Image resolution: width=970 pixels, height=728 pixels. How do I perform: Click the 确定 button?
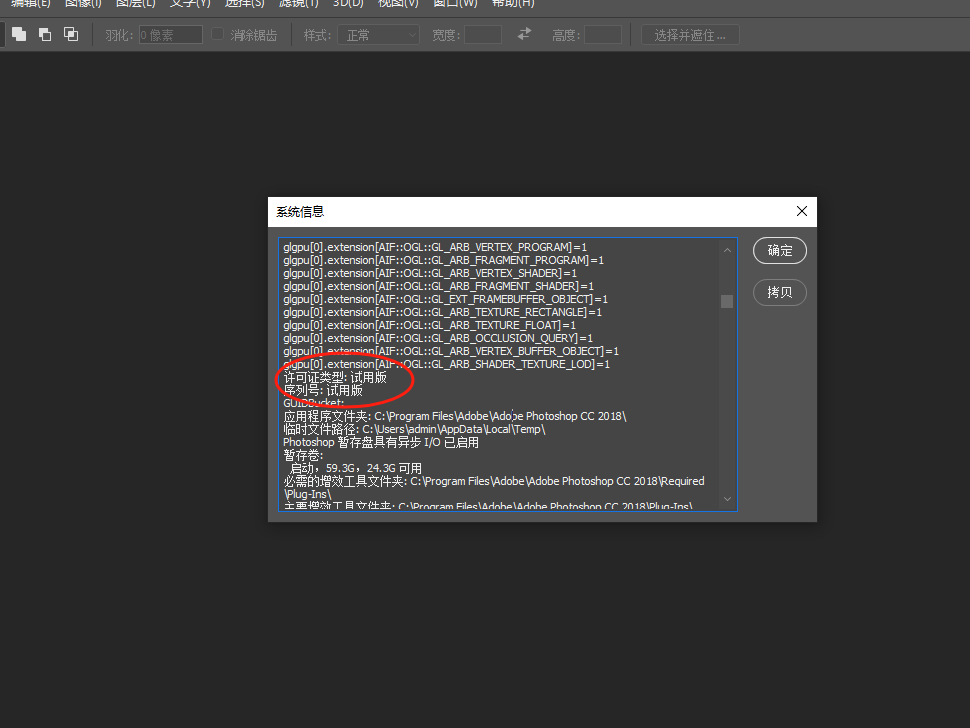point(779,251)
